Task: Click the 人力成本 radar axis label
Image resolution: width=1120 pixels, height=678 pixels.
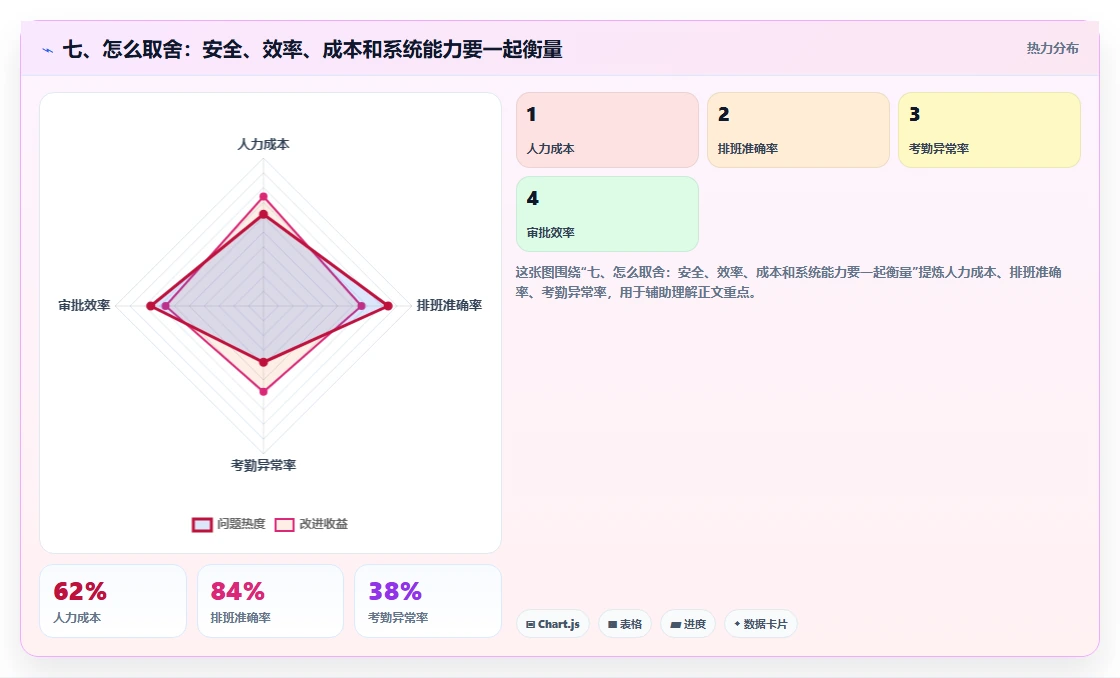Action: (x=264, y=144)
